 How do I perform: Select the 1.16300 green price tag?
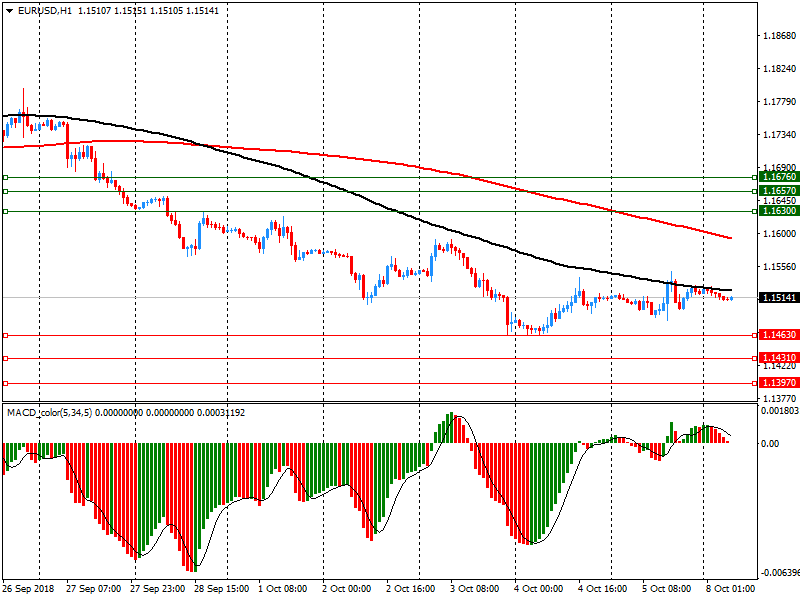point(777,211)
